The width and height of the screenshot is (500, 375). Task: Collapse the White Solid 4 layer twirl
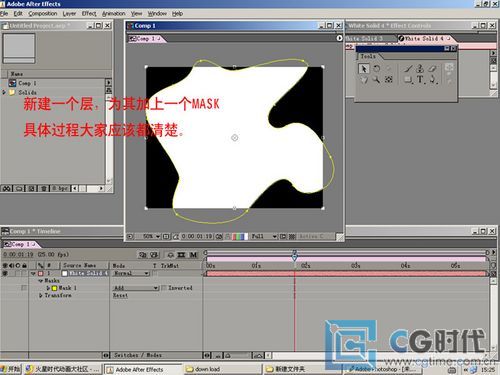(33, 273)
